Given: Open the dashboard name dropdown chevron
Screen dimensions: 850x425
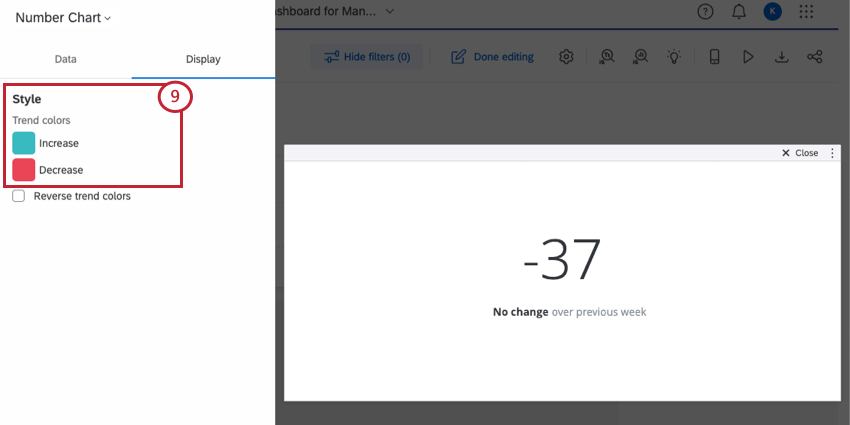Looking at the screenshot, I should 390,11.
